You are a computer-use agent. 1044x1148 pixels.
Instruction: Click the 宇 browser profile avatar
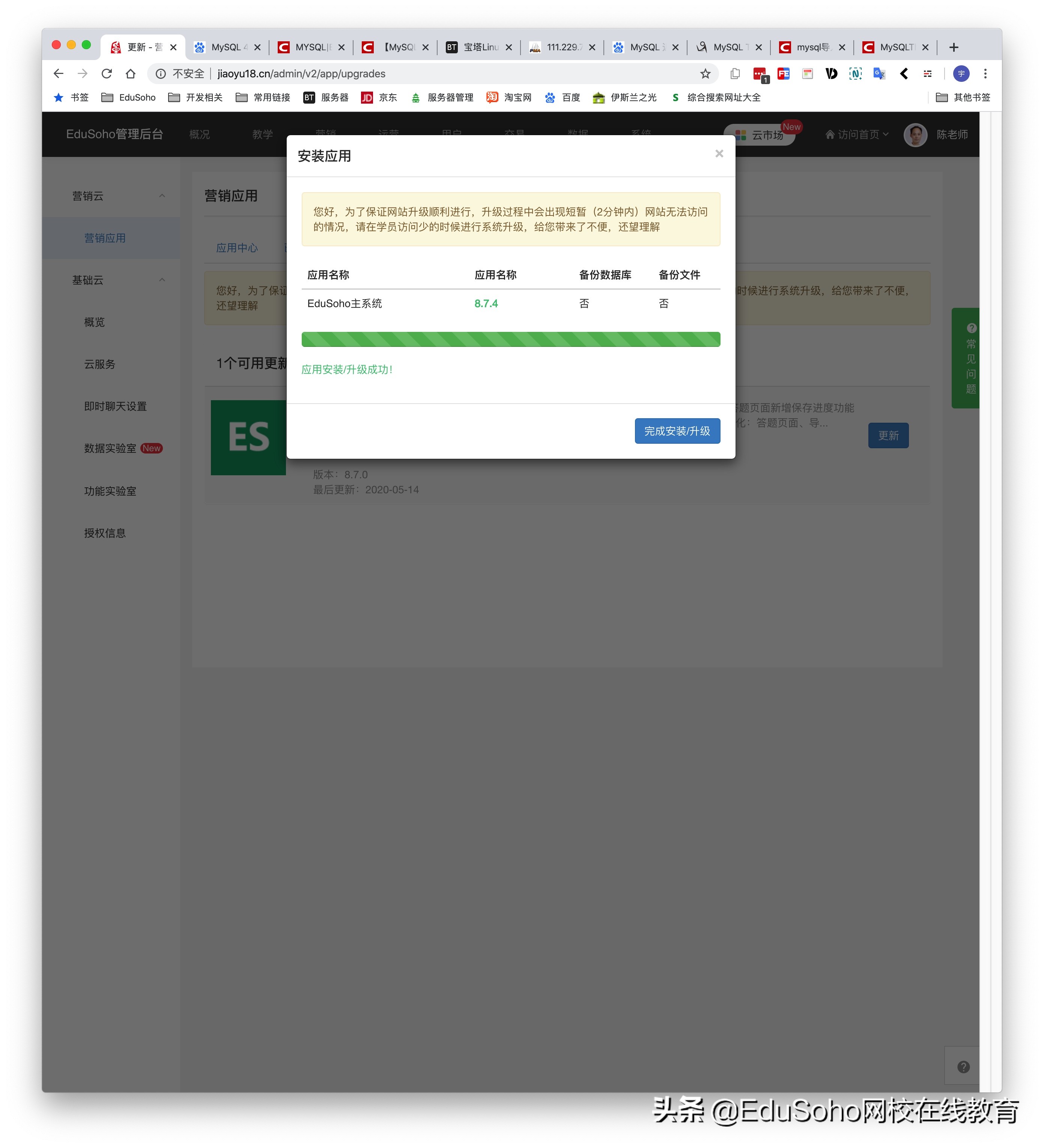coord(961,74)
